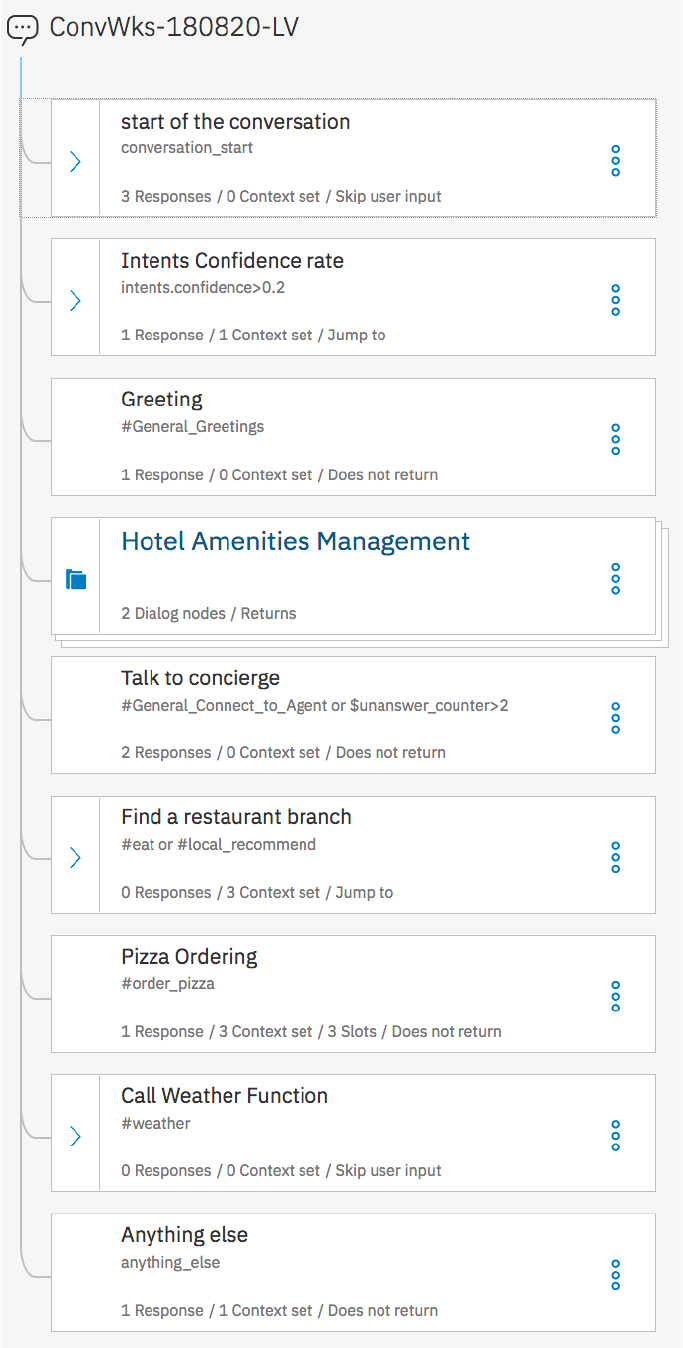The width and height of the screenshot is (683, 1348).
Task: Open options menu for Hotel Amenities Management folder
Action: (x=615, y=578)
